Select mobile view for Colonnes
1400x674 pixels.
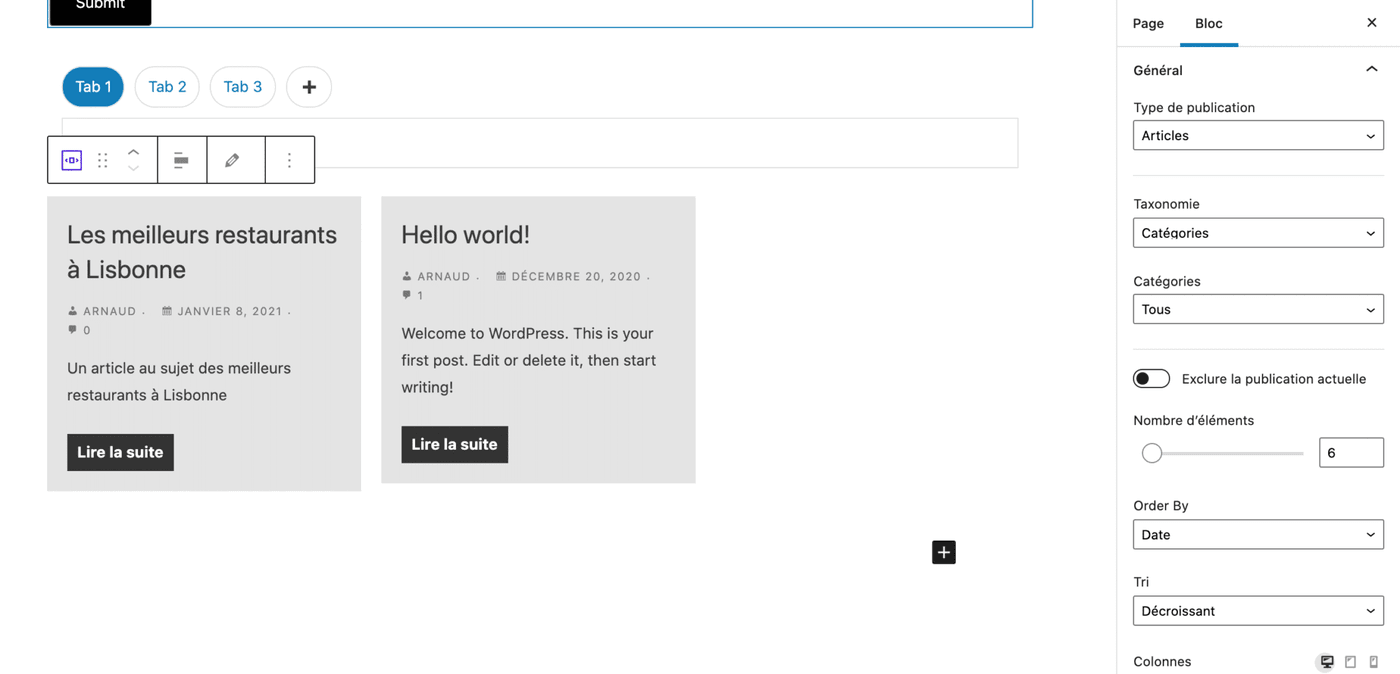click(1374, 662)
